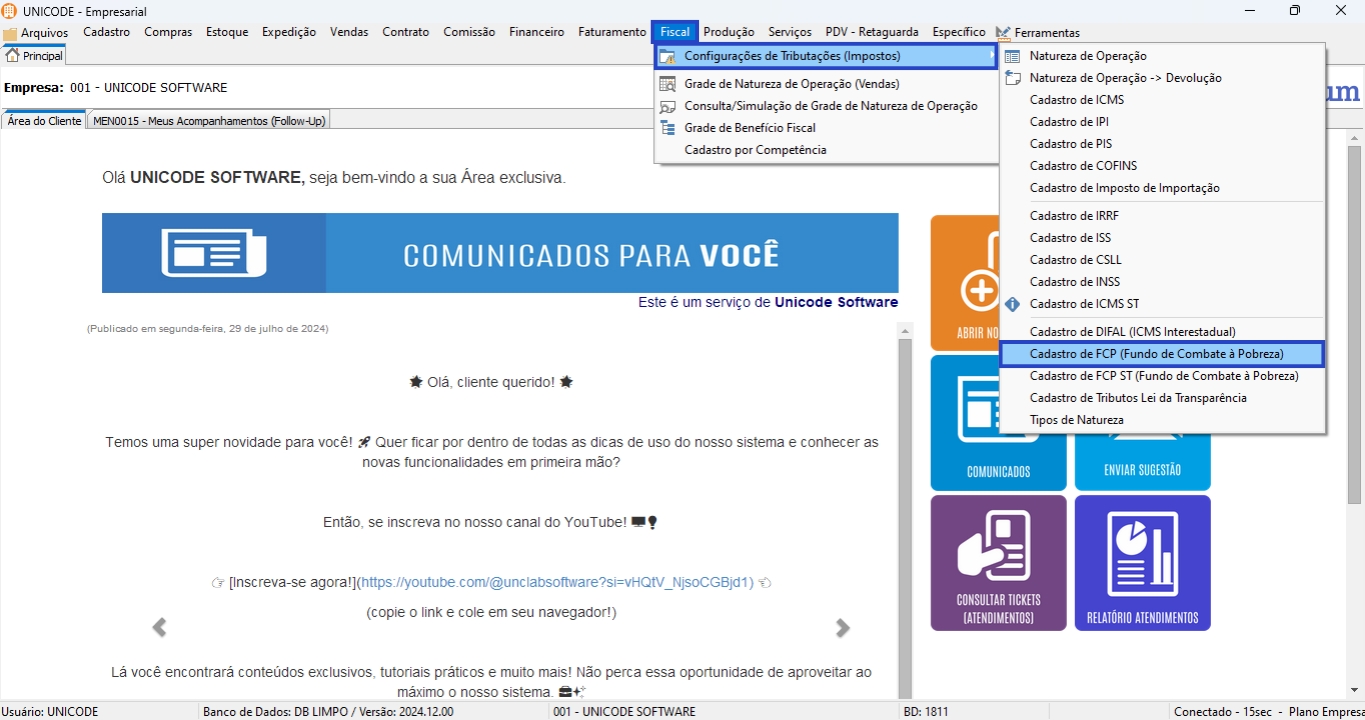This screenshot has height=720, width=1365.
Task: Advance to next announcement with right arrow
Action: point(843,628)
